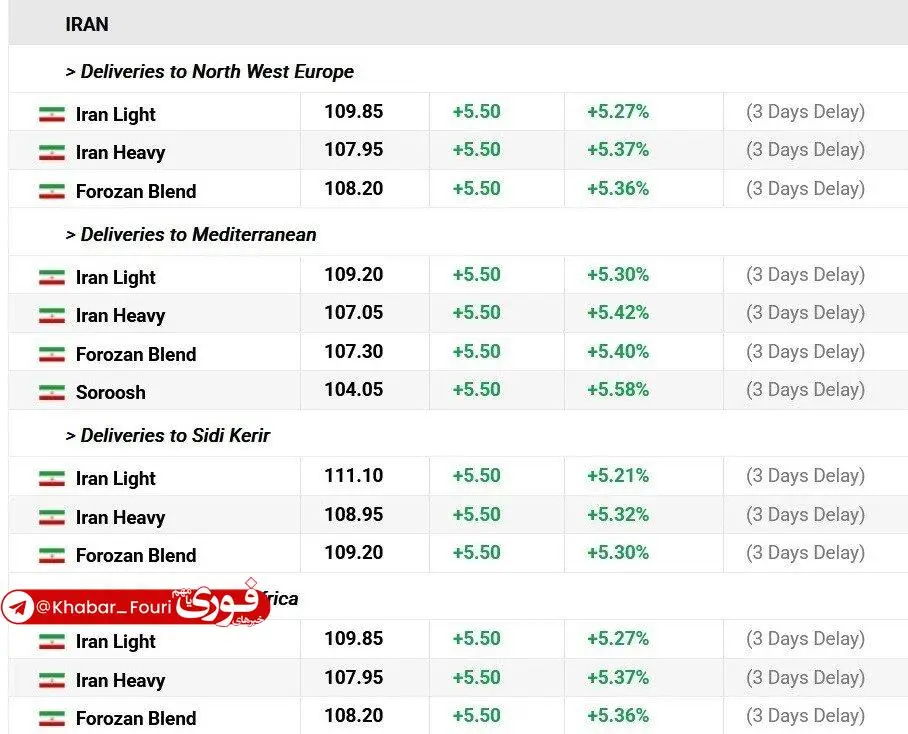
Task: Click the 111.10 price cell
Action: 353,476
